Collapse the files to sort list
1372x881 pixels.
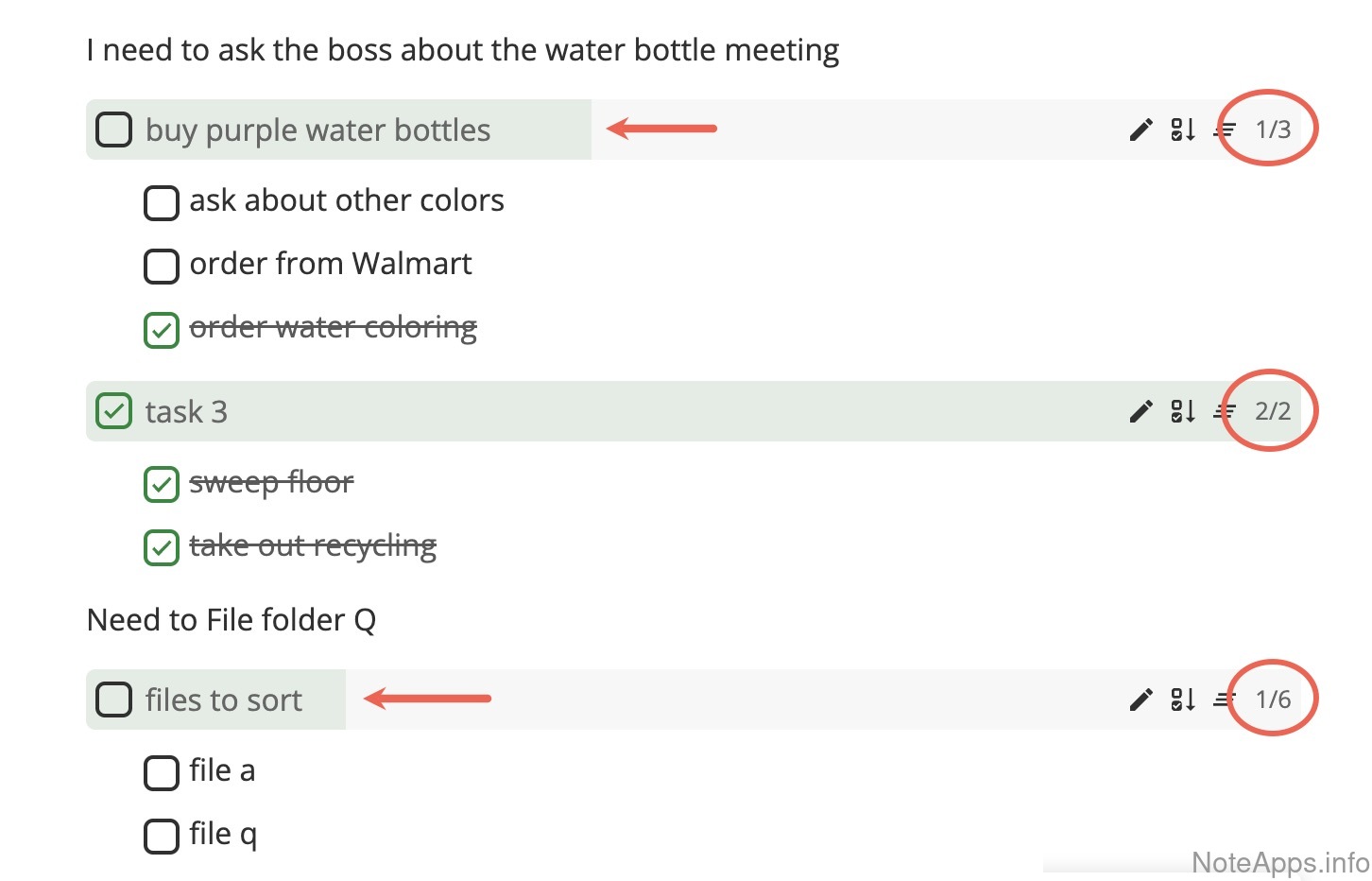tap(1225, 700)
